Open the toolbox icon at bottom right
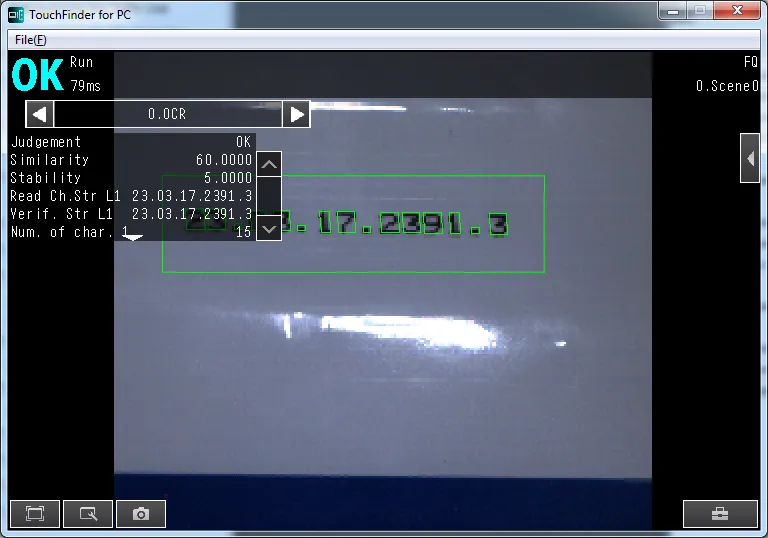Viewport: 768px width, 538px height. pyautogui.click(x=720, y=514)
